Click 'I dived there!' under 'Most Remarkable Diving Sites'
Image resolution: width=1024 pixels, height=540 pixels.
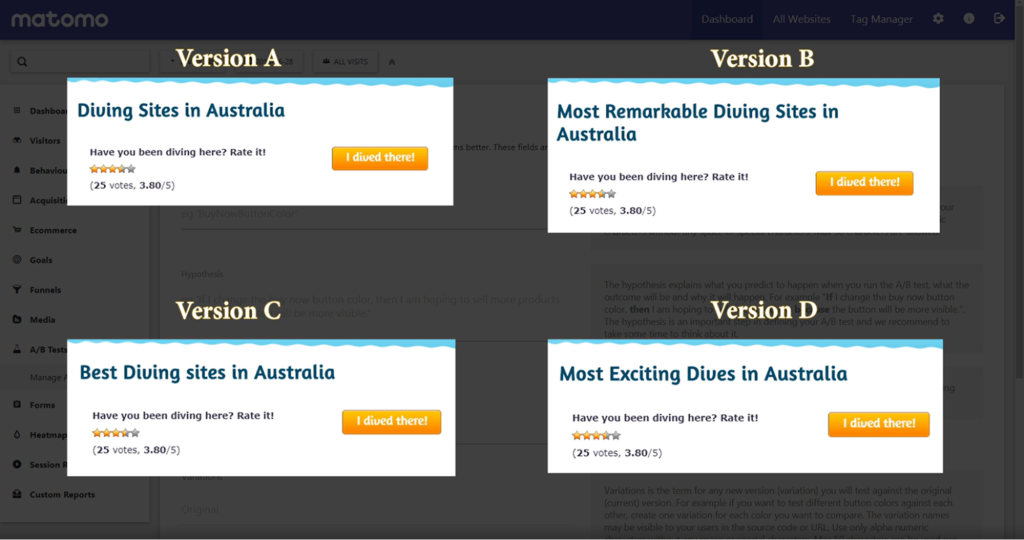tap(865, 183)
